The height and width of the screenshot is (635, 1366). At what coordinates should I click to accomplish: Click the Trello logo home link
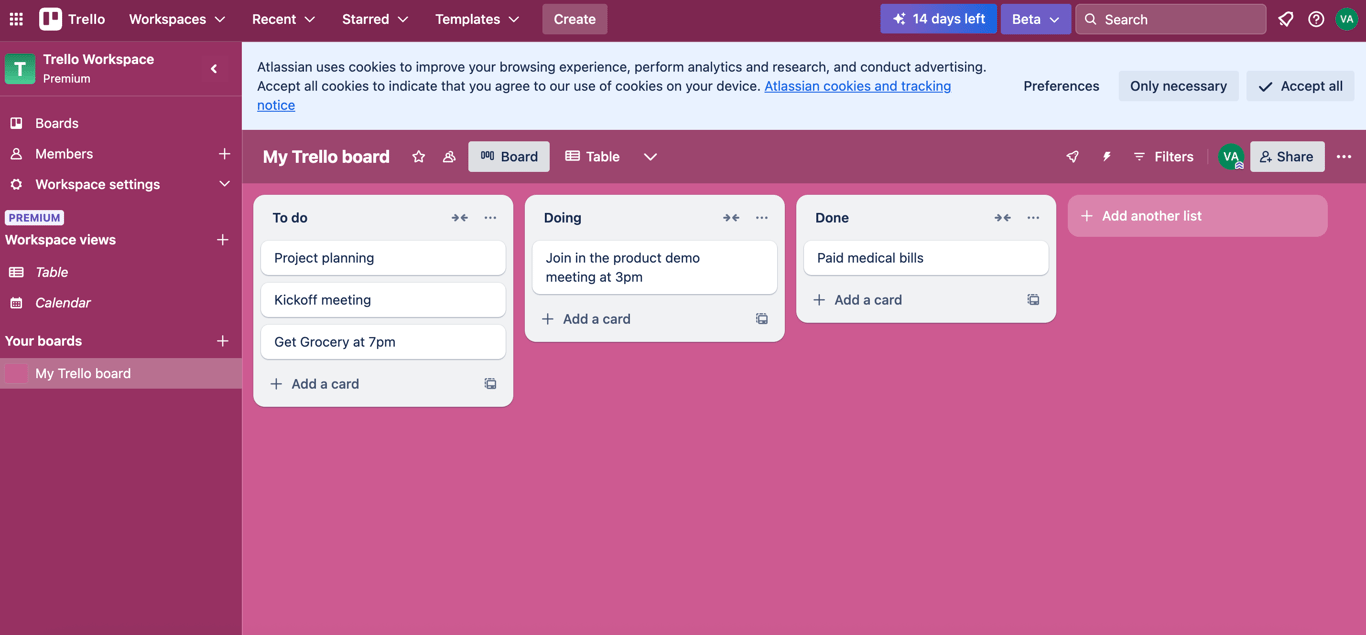pos(72,19)
